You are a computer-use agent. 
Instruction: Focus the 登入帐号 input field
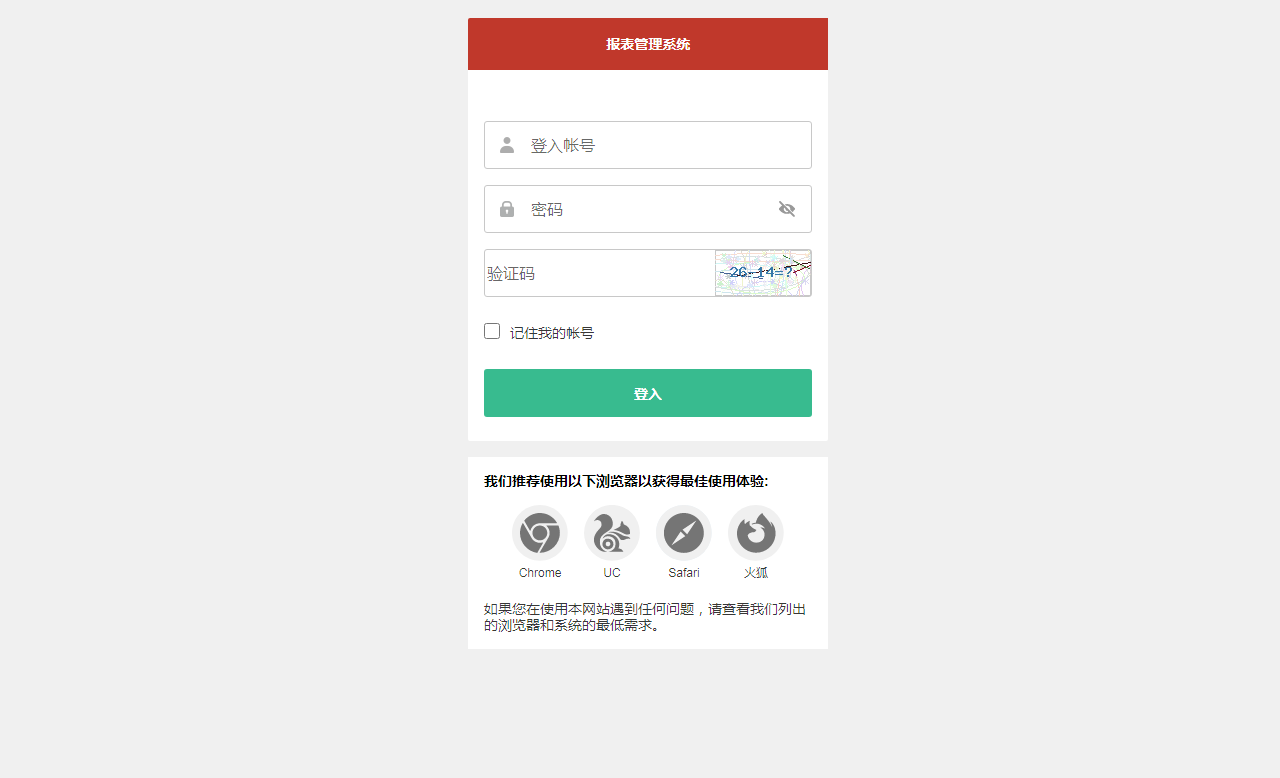[x=648, y=145]
